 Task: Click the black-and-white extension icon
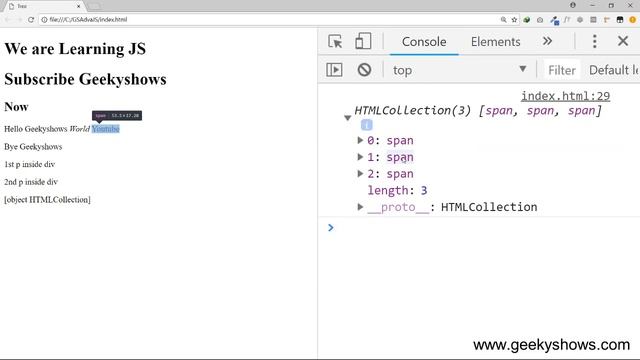click(620, 20)
